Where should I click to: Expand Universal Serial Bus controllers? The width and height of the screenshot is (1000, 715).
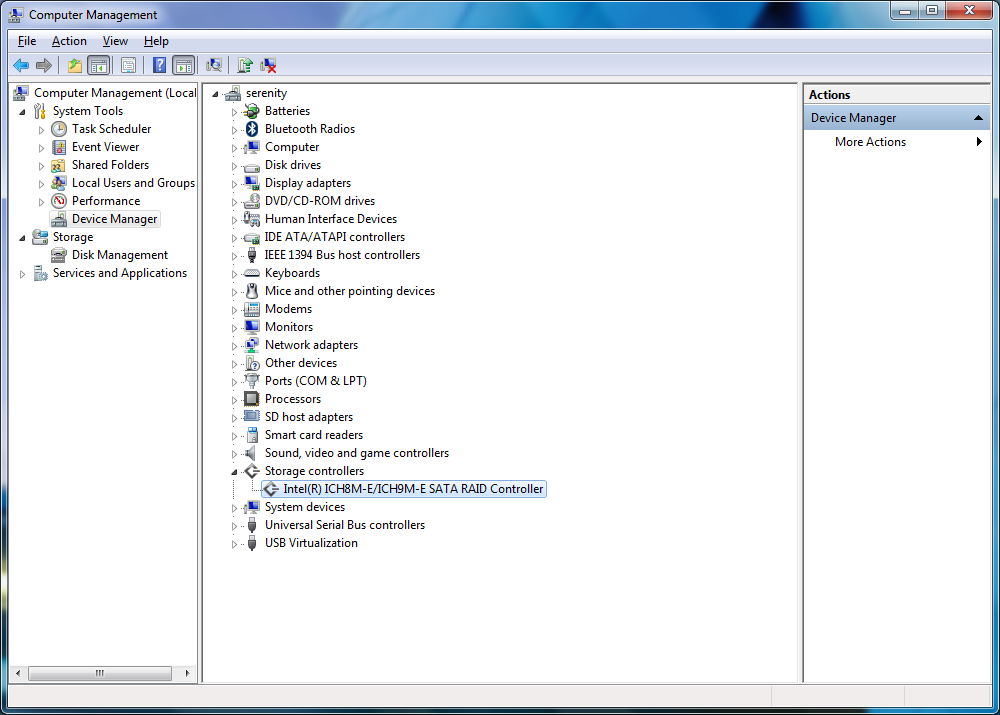click(x=234, y=526)
